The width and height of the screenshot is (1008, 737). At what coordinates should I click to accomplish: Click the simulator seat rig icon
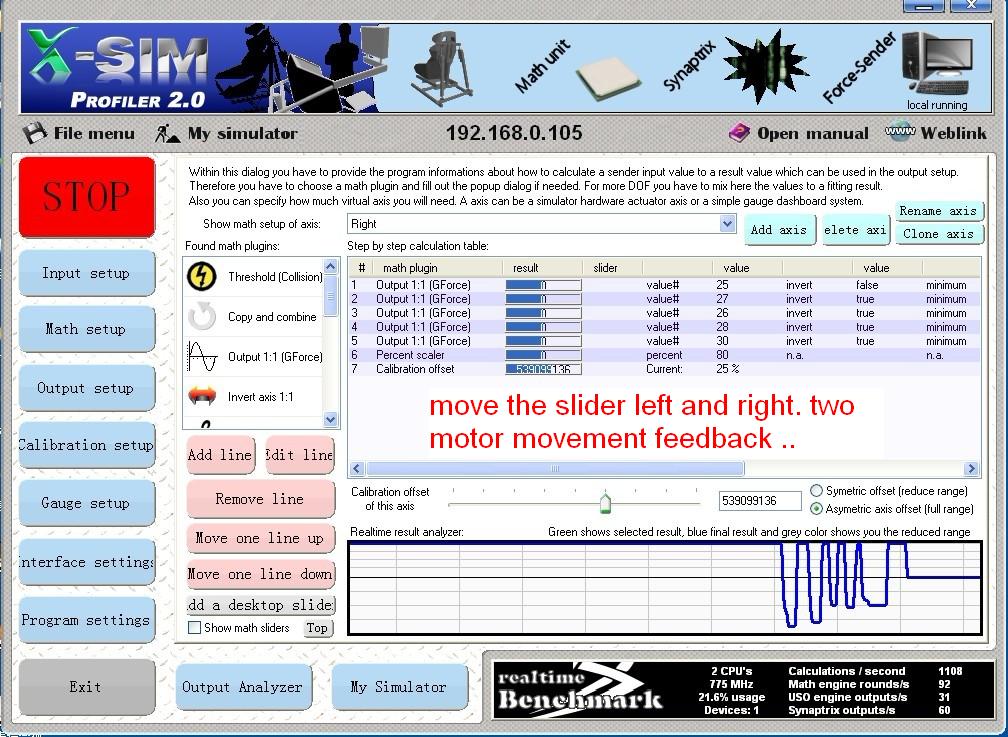440,68
